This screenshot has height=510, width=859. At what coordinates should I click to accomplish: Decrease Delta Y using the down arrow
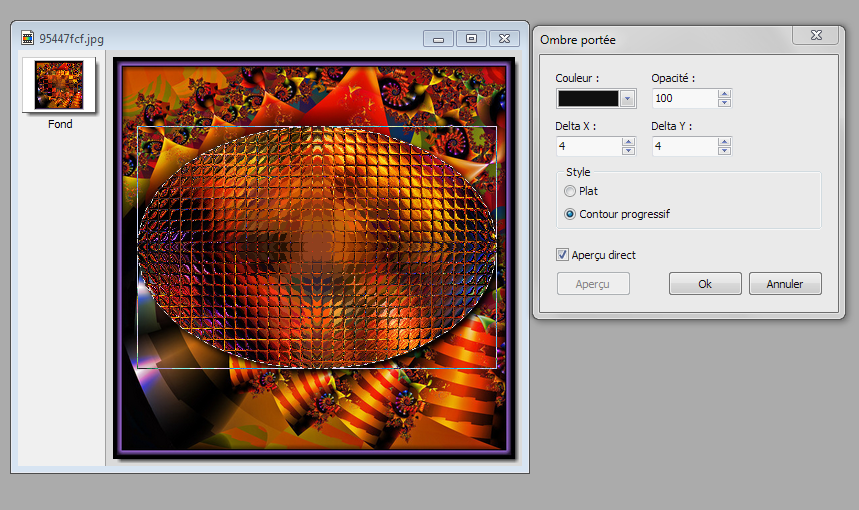click(x=724, y=150)
